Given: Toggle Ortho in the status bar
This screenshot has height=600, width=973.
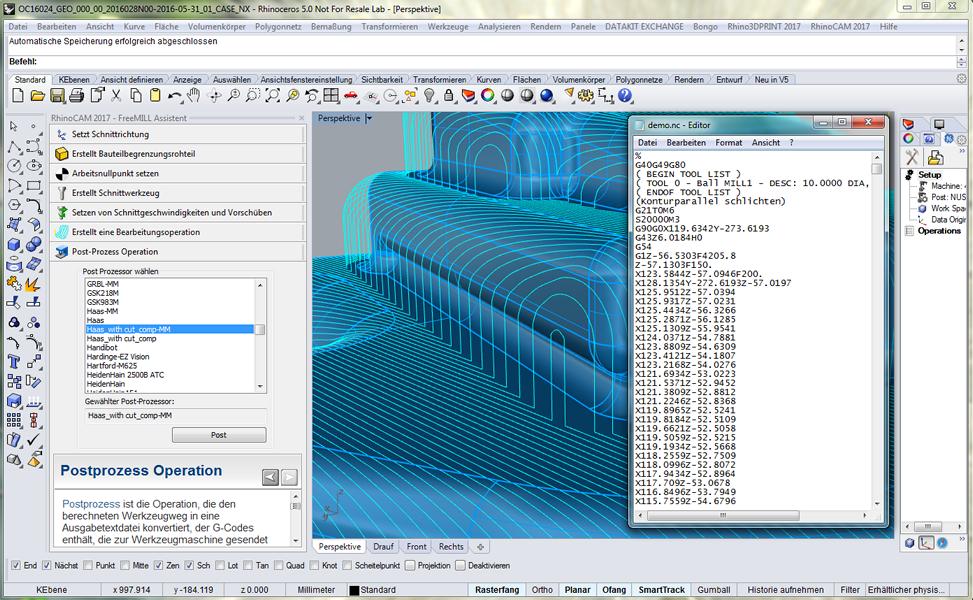Looking at the screenshot, I should (x=542, y=589).
